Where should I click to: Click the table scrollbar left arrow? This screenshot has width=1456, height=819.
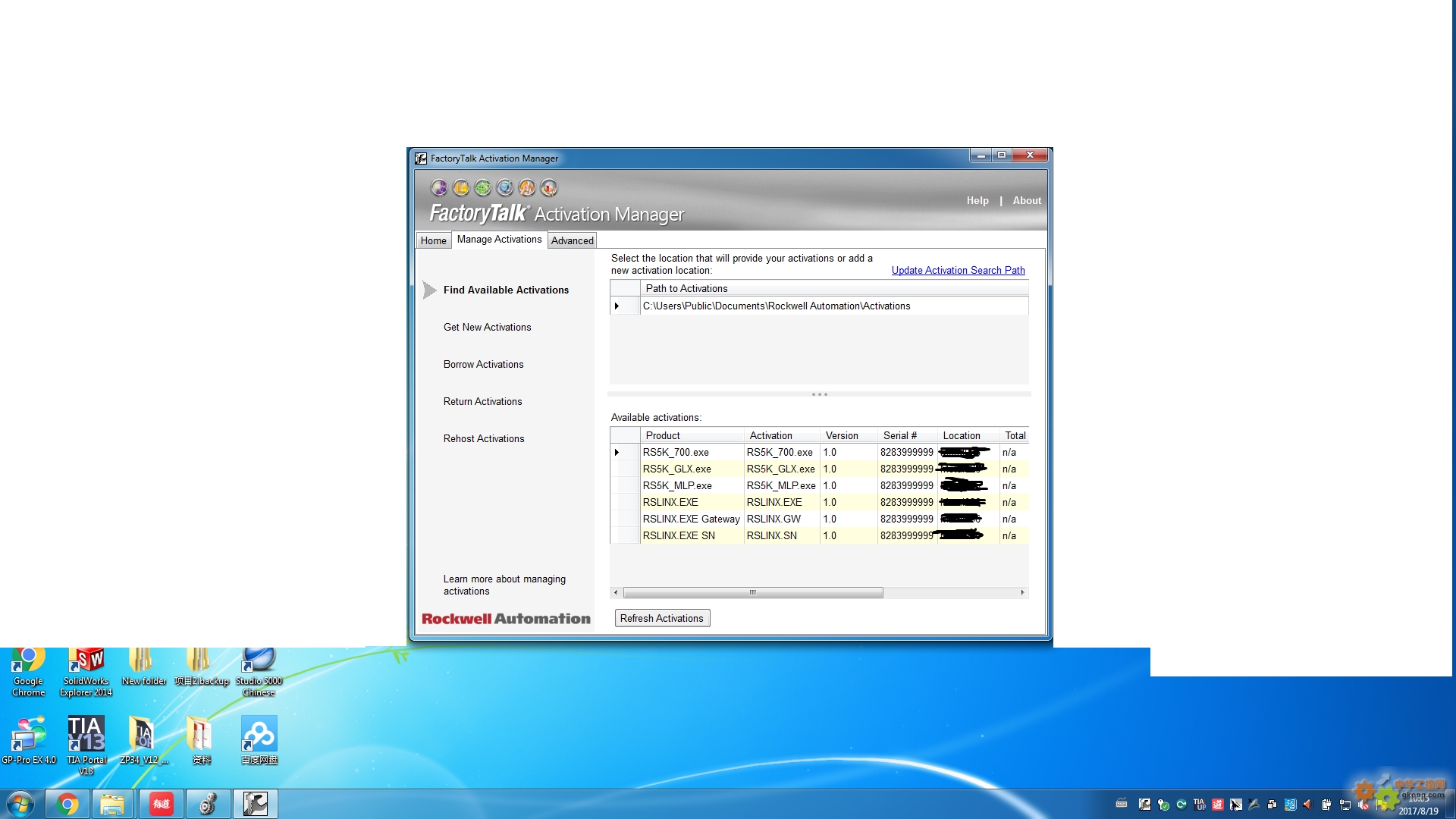coord(616,593)
